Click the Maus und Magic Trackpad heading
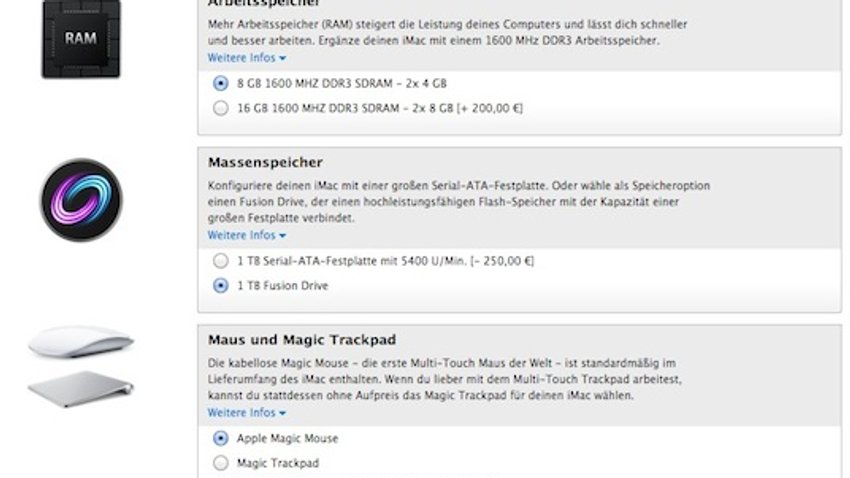The height and width of the screenshot is (478, 850). point(302,340)
